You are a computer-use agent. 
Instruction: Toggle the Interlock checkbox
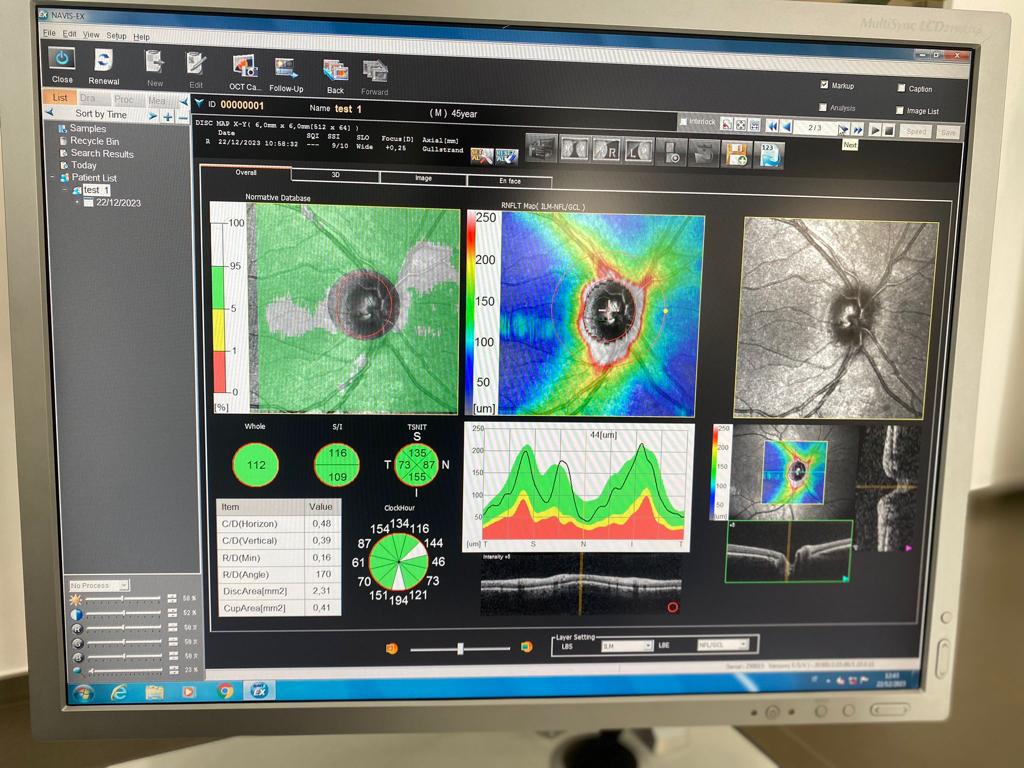point(683,121)
